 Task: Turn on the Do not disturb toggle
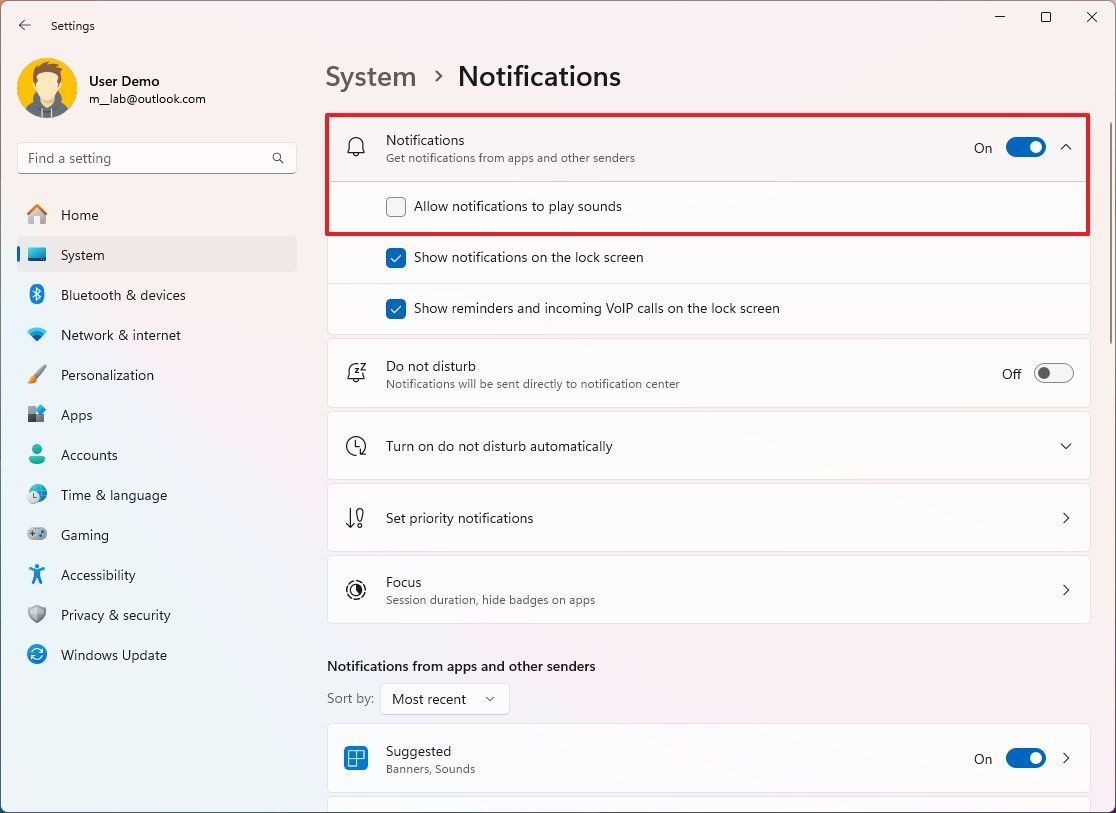coord(1053,373)
